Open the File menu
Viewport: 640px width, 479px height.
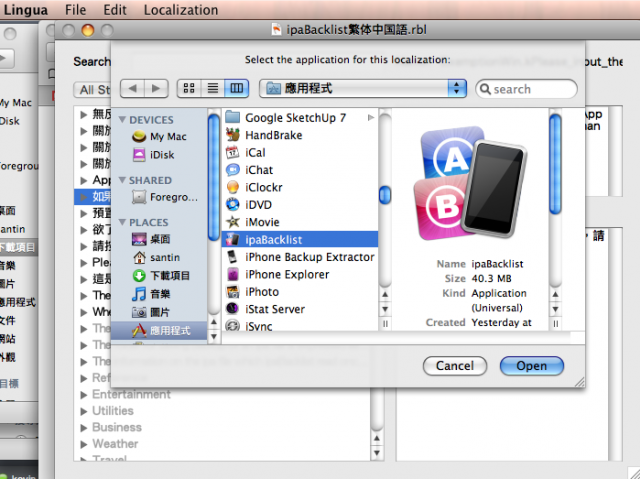coord(76,9)
